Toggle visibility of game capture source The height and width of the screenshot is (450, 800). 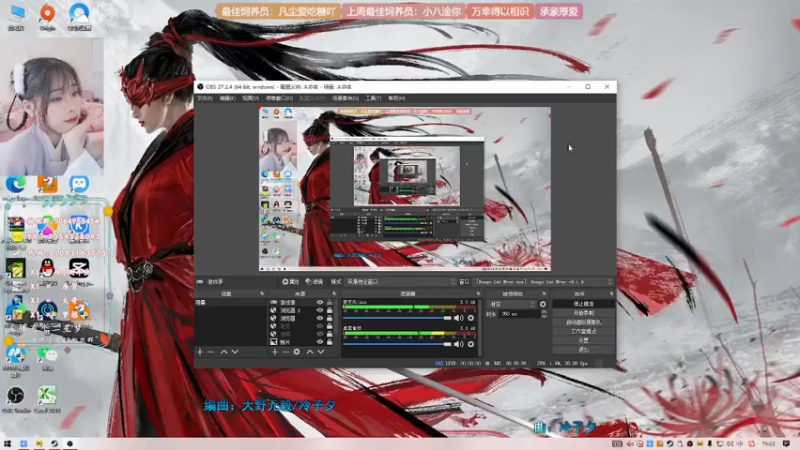pos(319,303)
